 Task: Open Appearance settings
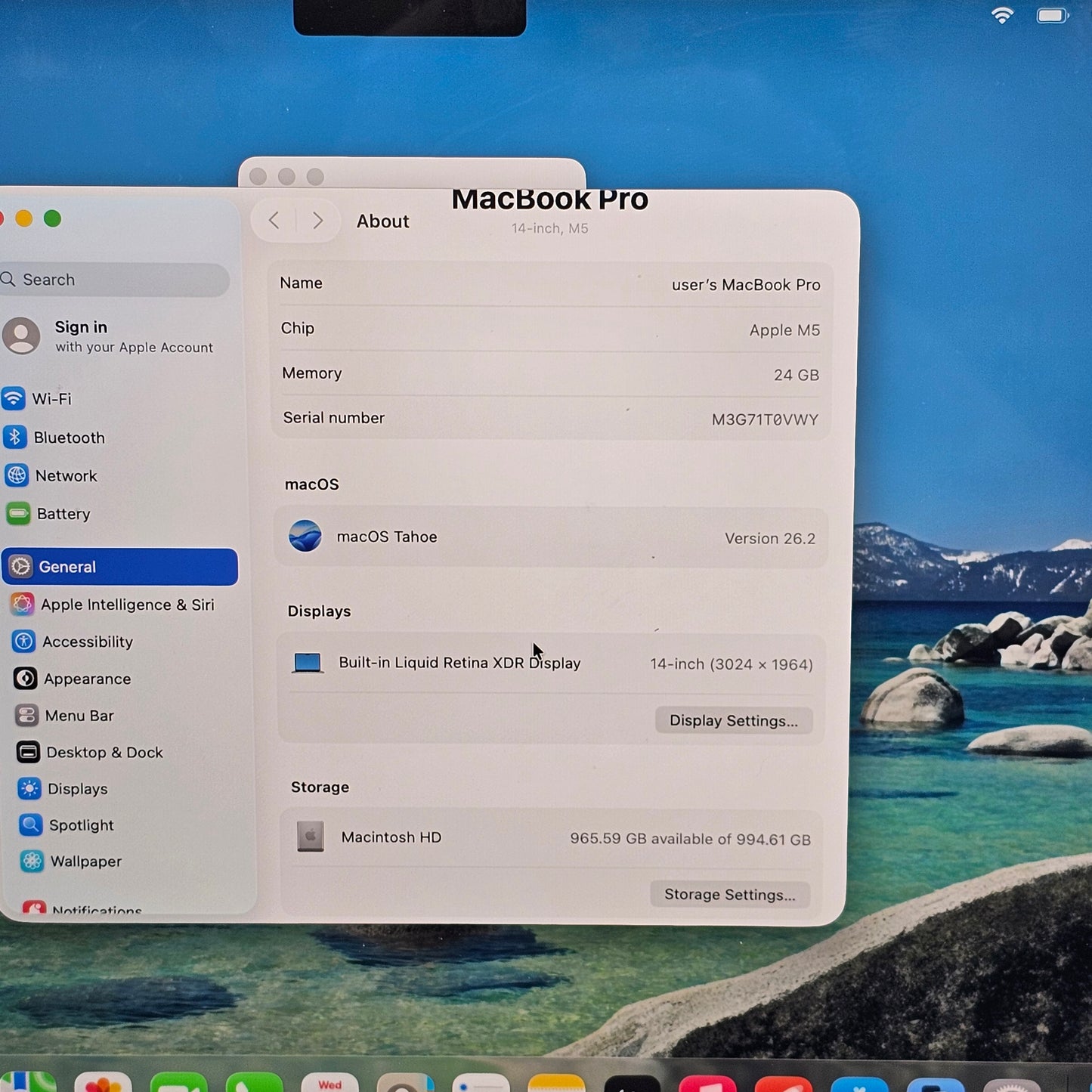click(x=88, y=679)
